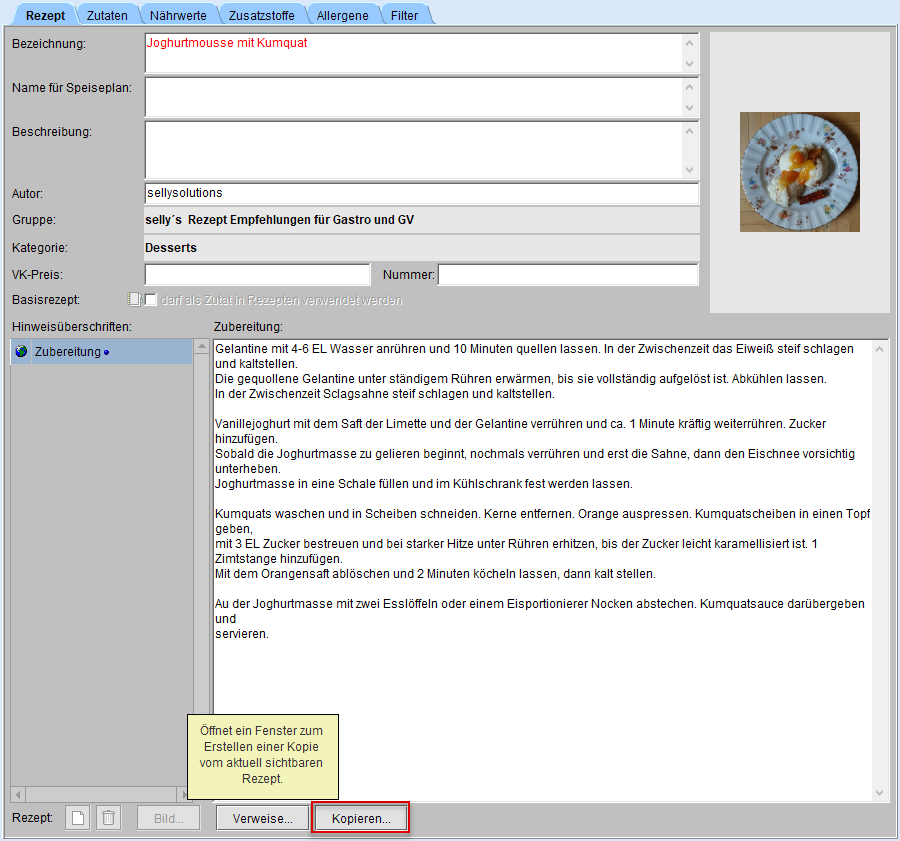Select Zubereitung entry in Hinweisüberschriften list

[68, 352]
